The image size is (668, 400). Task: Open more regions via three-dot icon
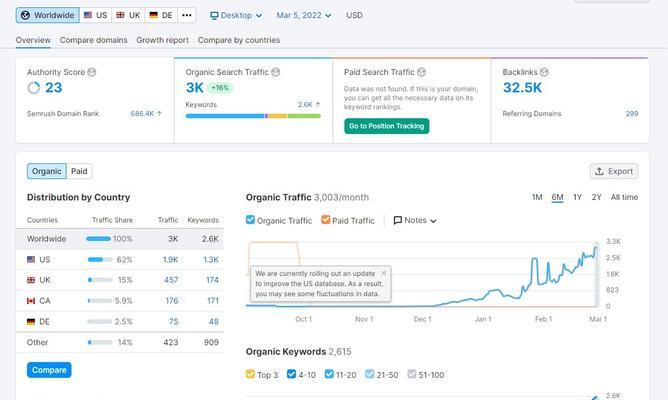point(187,15)
